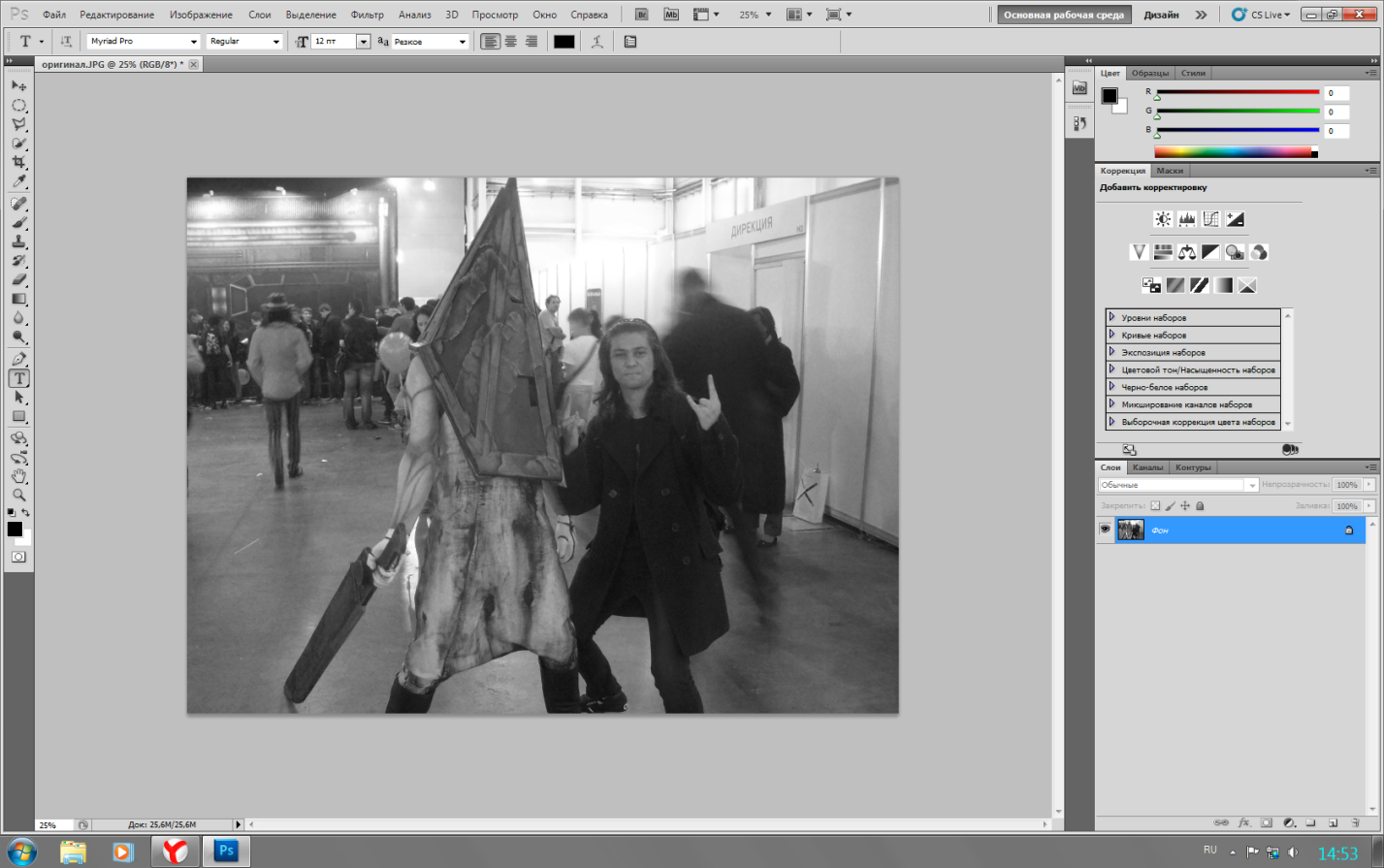Click Основная рабочая среда workspace button

(x=1064, y=15)
